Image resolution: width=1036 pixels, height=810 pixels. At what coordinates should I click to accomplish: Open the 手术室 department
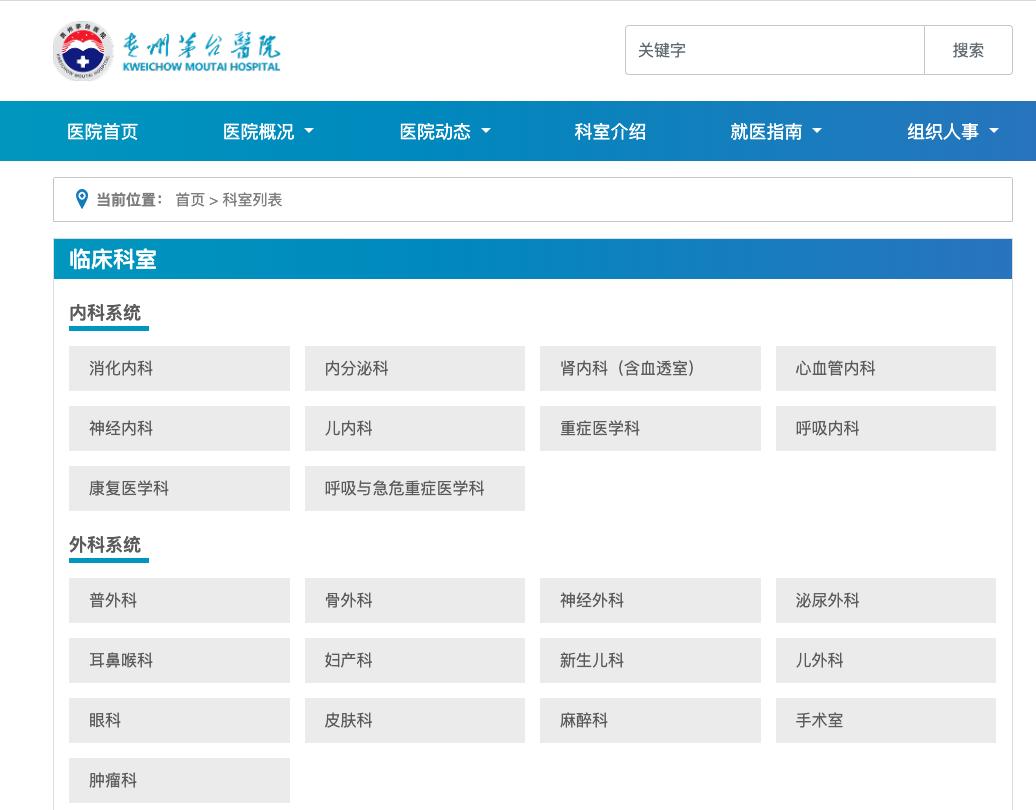(886, 720)
